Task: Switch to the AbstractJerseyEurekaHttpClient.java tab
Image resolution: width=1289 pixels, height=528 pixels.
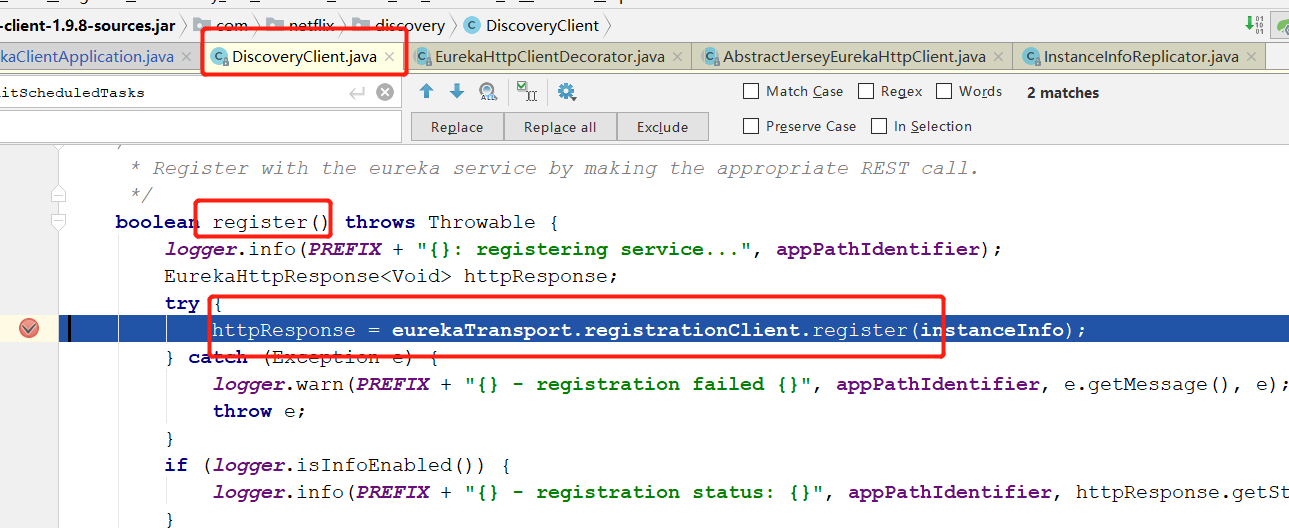Action: tap(854, 57)
